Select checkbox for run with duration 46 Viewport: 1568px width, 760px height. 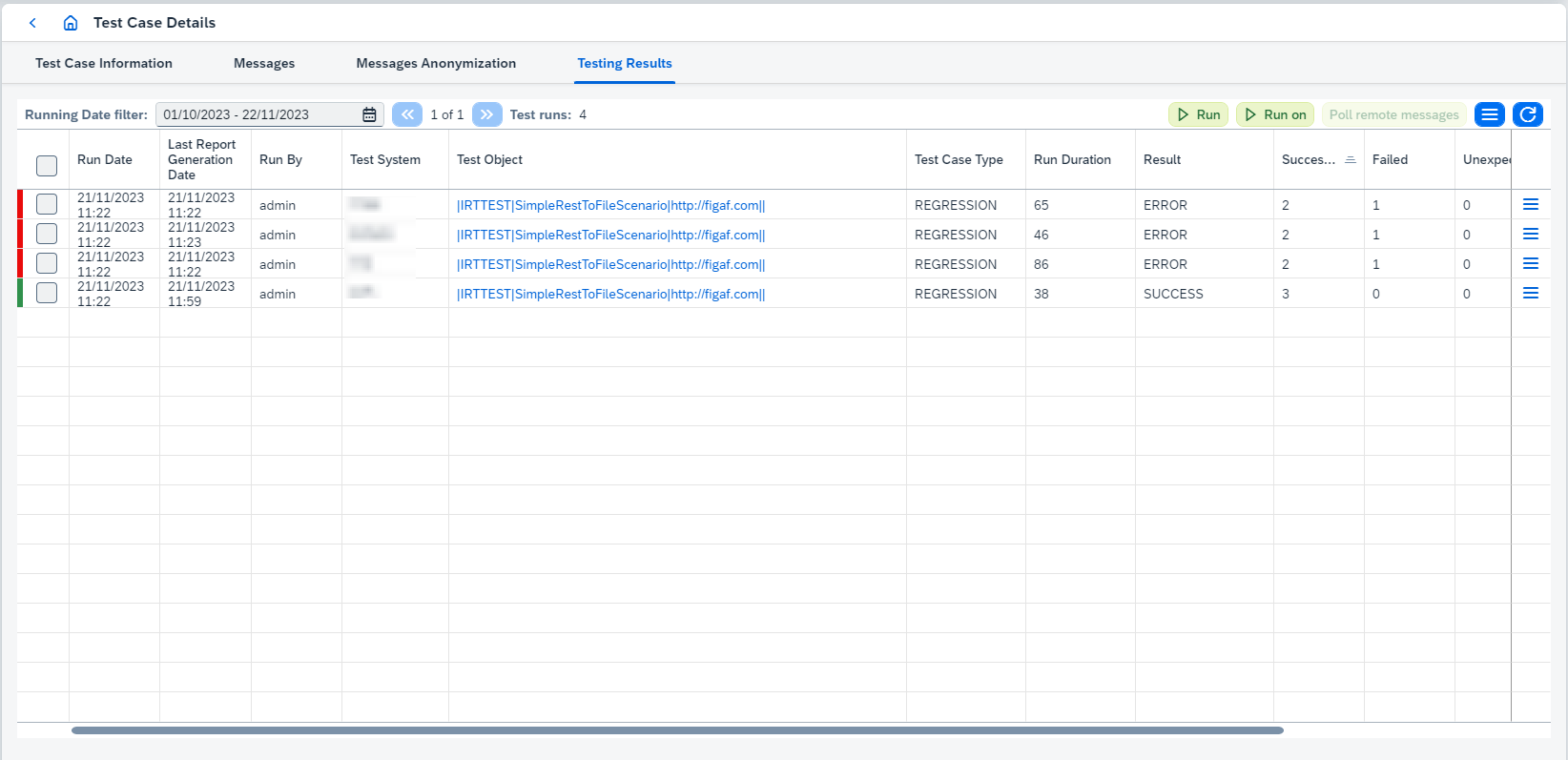pos(47,234)
